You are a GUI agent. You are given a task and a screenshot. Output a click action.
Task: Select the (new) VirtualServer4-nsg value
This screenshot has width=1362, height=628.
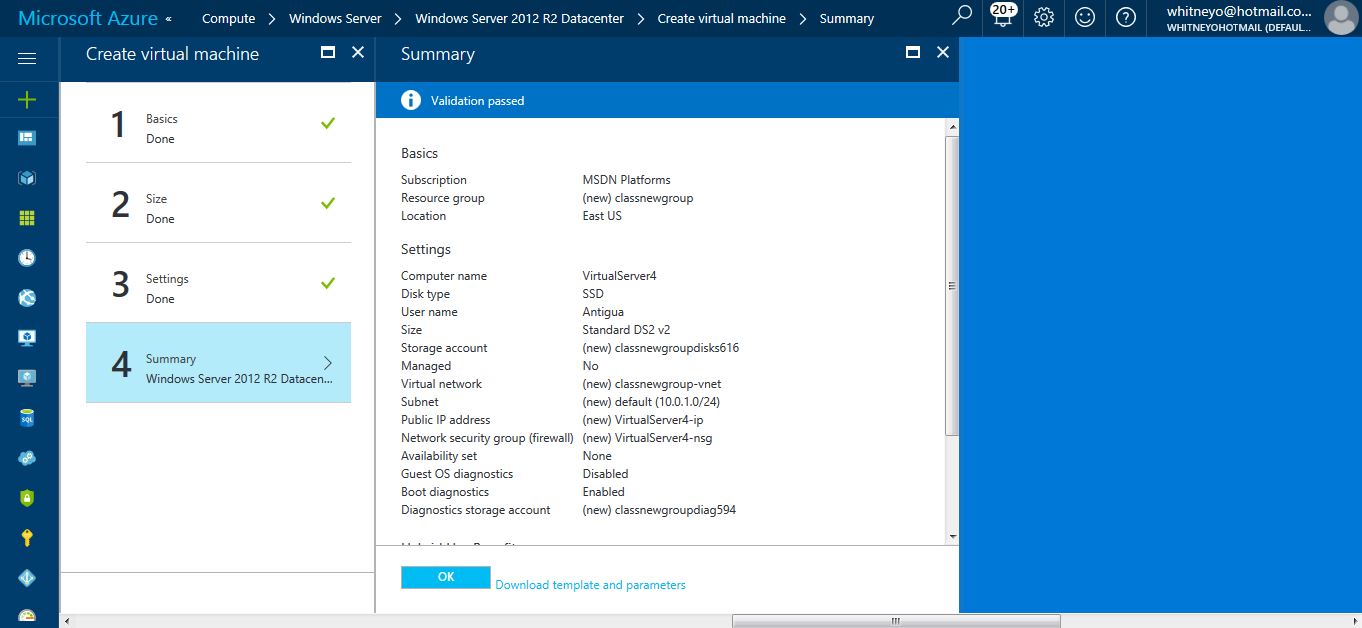pos(647,438)
